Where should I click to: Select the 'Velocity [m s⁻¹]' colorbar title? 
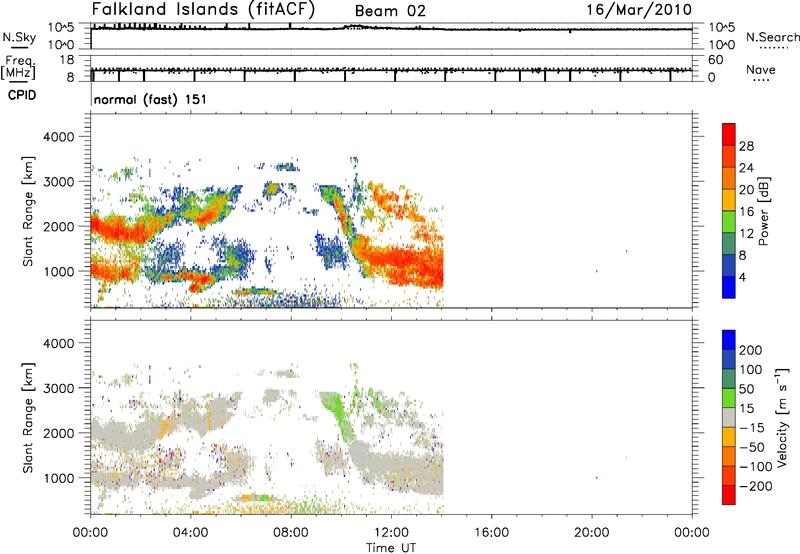[781, 417]
